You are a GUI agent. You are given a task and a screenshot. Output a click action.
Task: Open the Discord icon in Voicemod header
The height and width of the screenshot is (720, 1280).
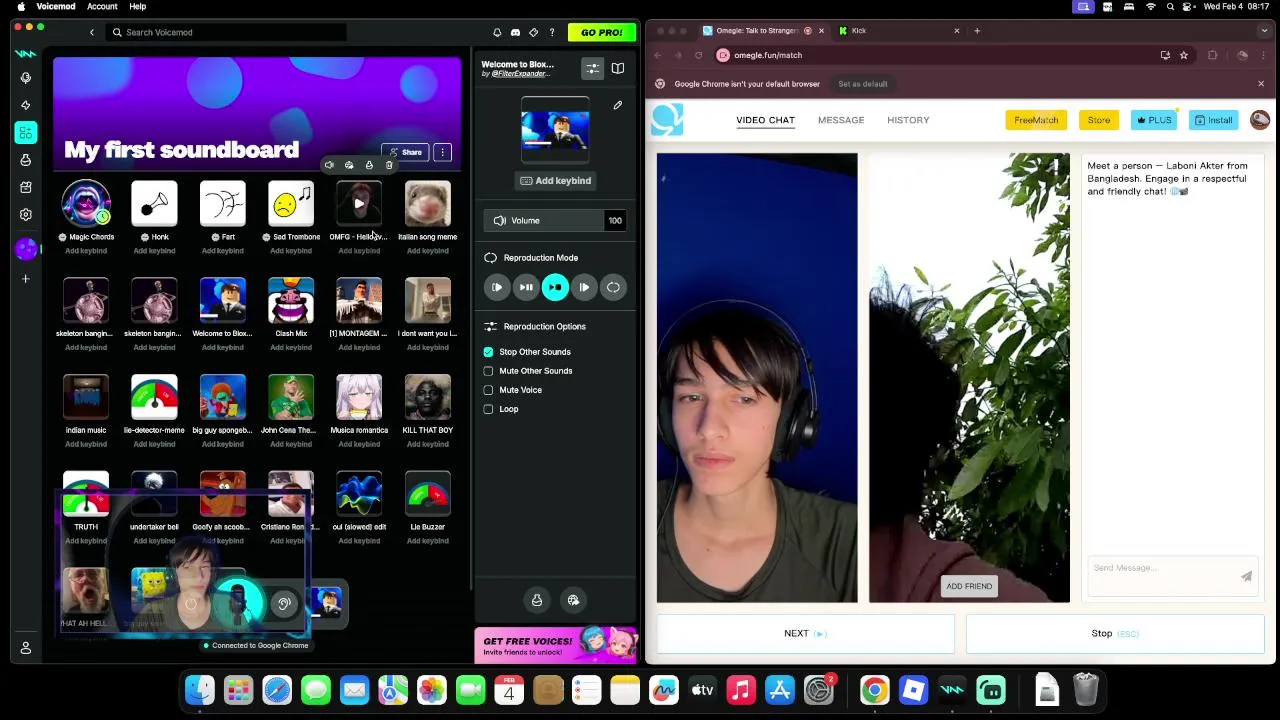coord(515,32)
